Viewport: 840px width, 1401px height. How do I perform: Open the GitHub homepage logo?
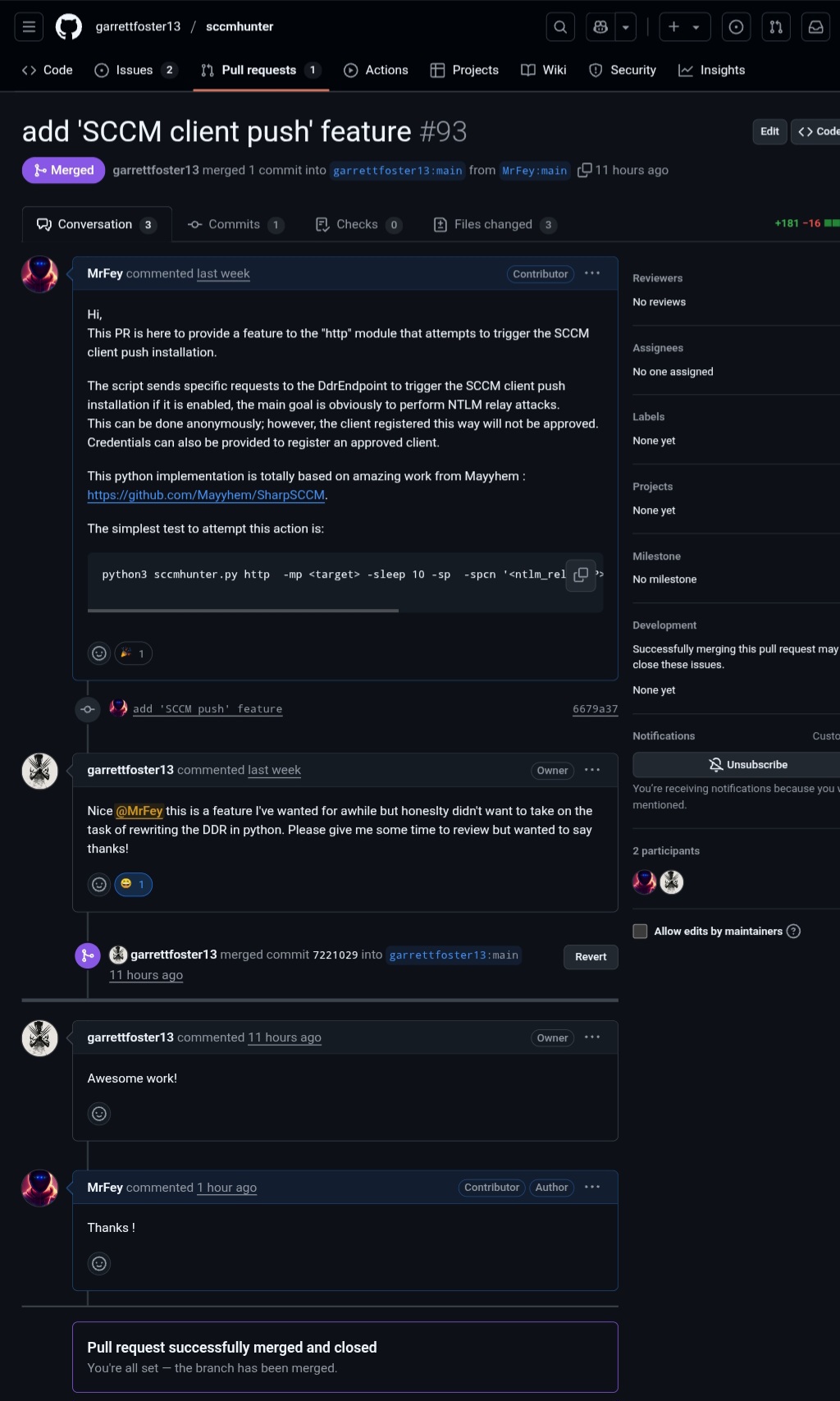point(69,27)
